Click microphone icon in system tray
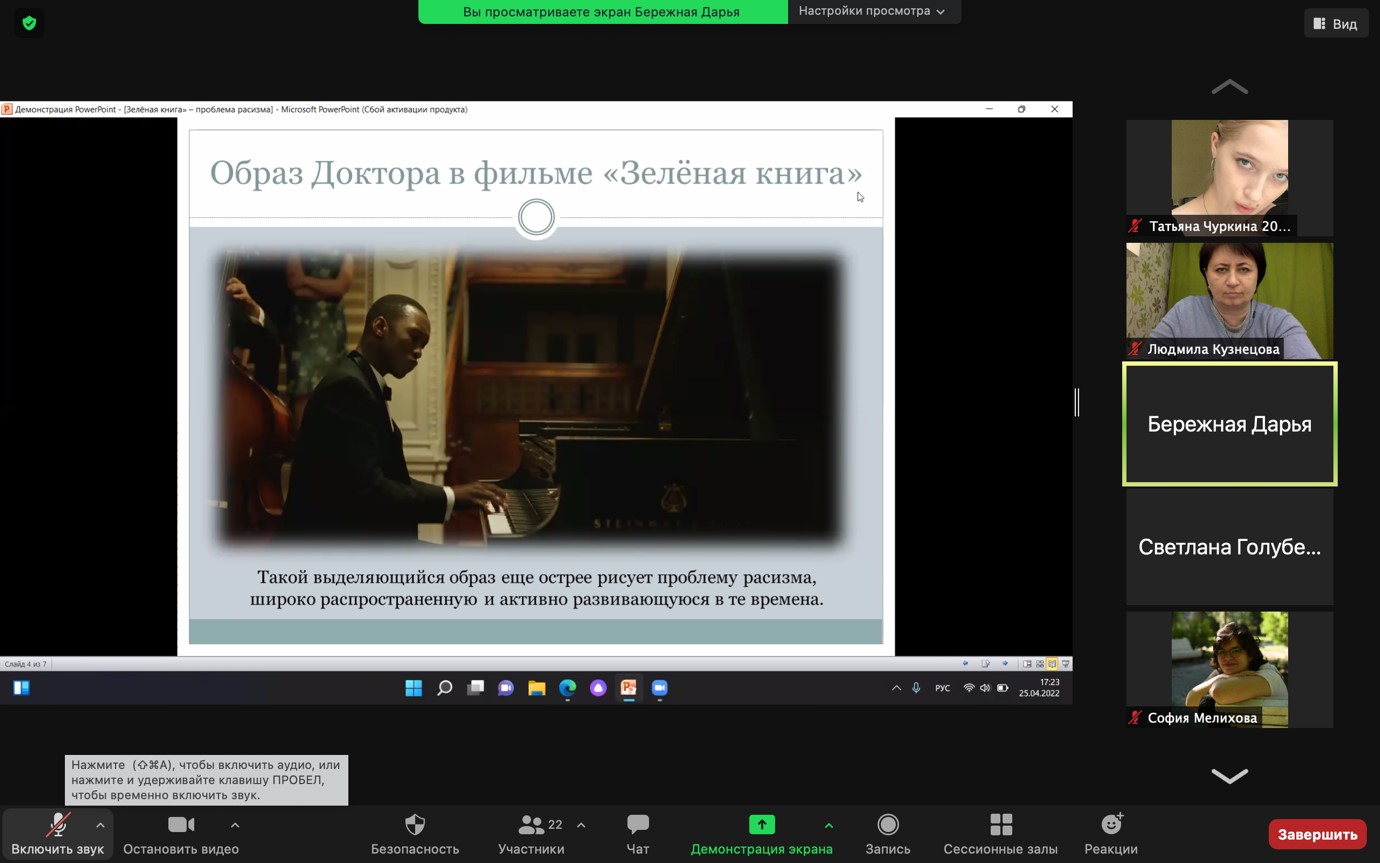The width and height of the screenshot is (1380, 863). point(916,688)
